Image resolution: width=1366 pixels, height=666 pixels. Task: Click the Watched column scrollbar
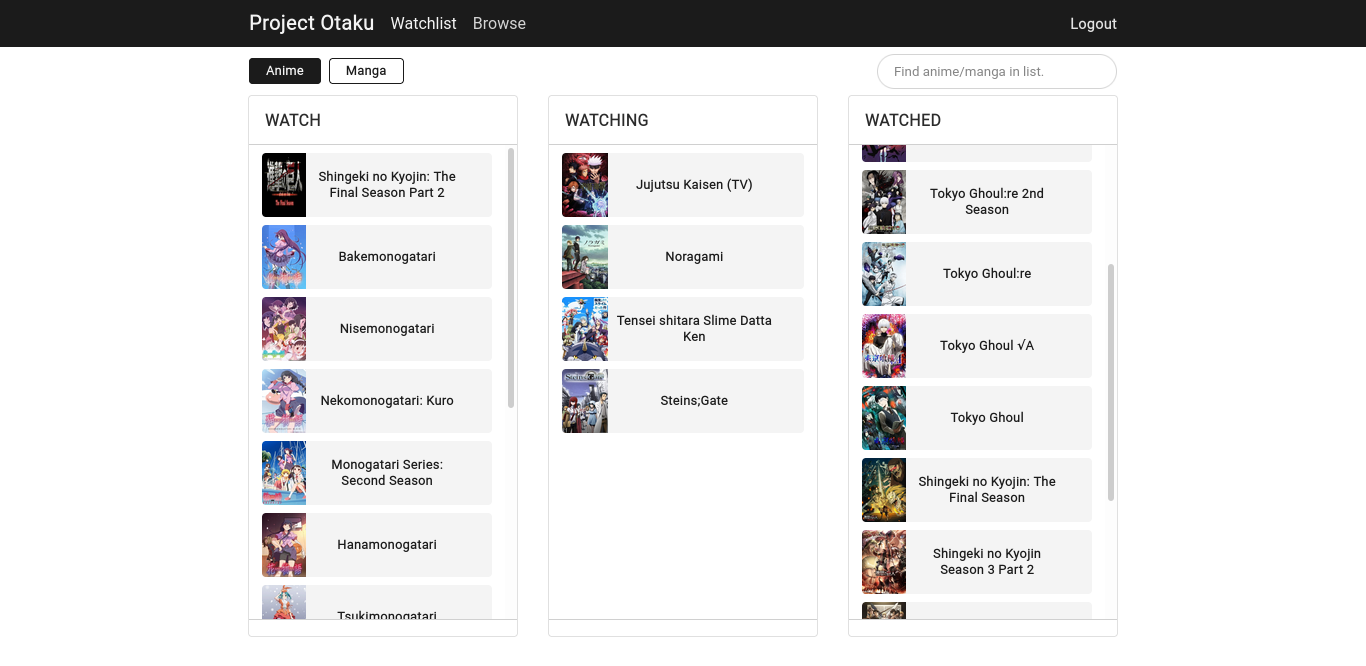(x=1111, y=382)
